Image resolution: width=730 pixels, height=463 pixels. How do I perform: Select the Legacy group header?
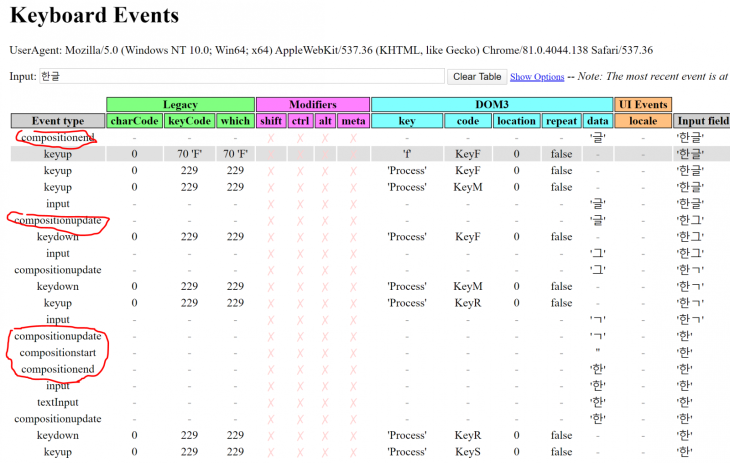point(180,104)
